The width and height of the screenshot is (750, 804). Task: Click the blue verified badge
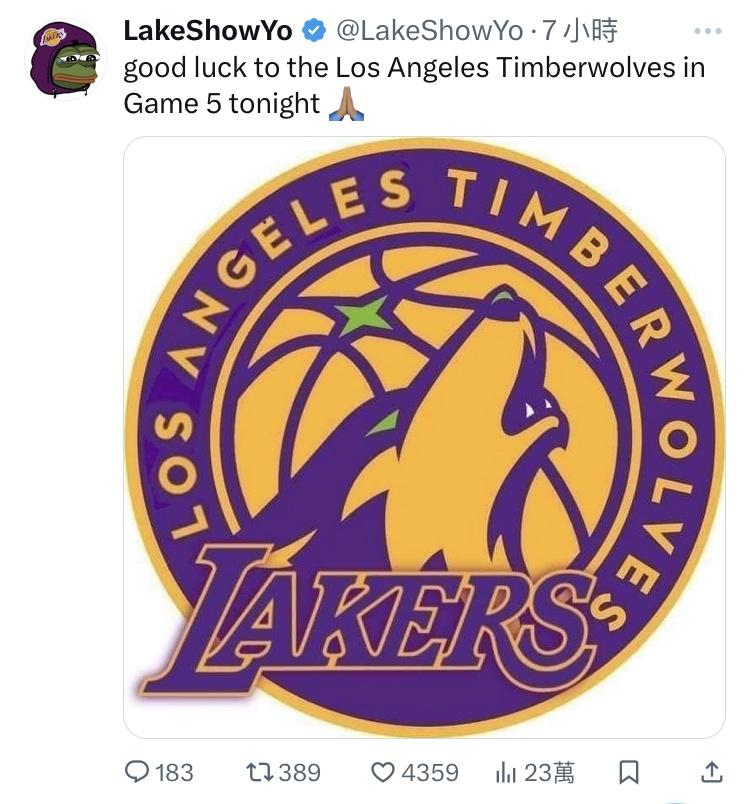[314, 31]
